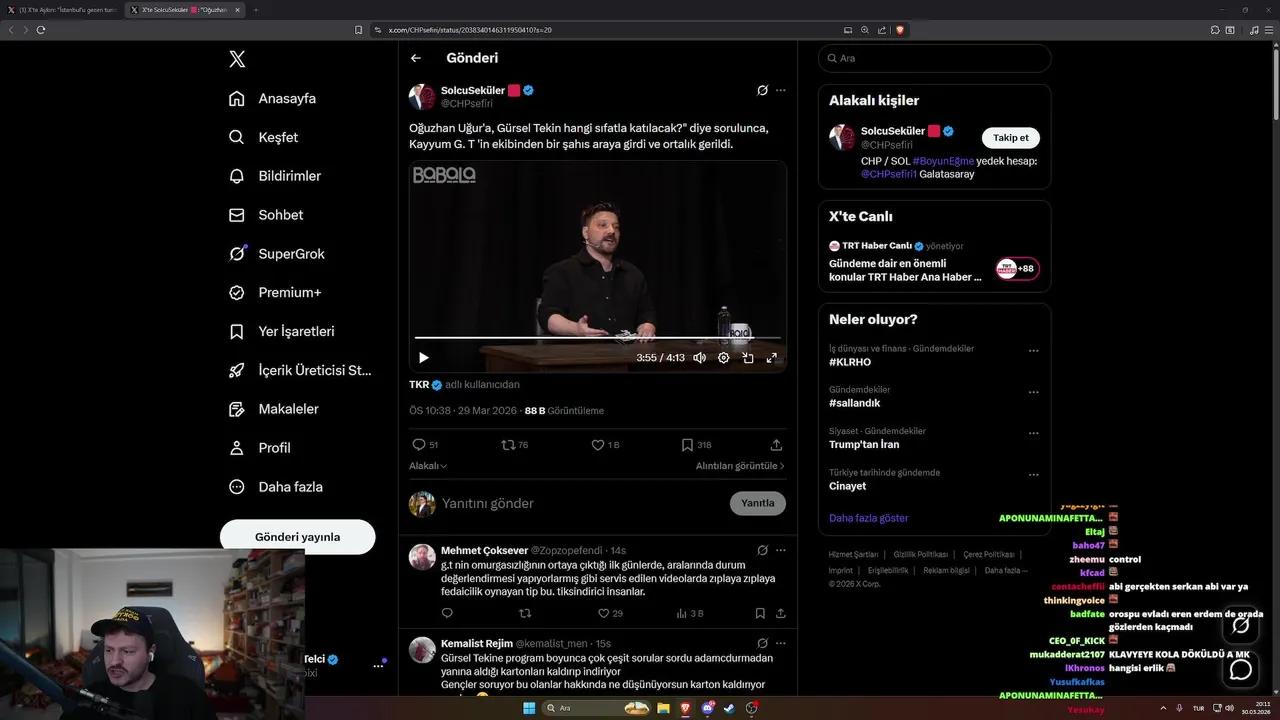This screenshot has width=1280, height=720.
Task: Open more options on Mehmet Çoksever's reply
Action: pyautogui.click(x=781, y=550)
